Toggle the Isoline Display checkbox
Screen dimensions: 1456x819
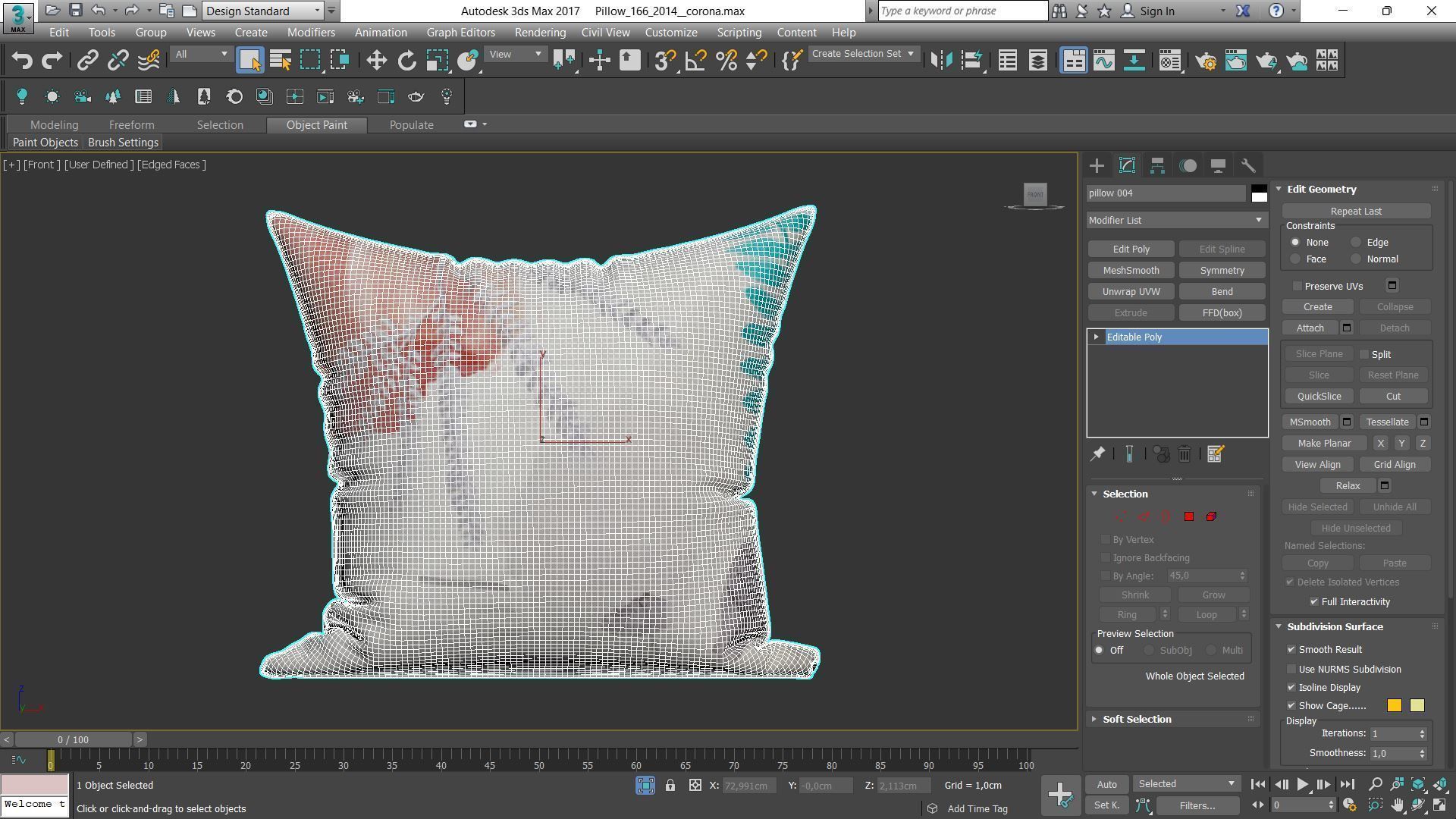click(1291, 688)
